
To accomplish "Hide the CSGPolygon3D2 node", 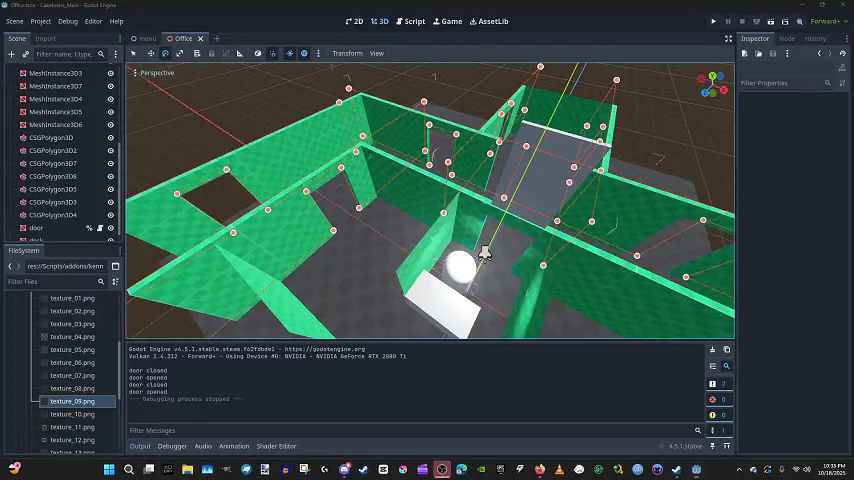I will (x=111, y=150).
